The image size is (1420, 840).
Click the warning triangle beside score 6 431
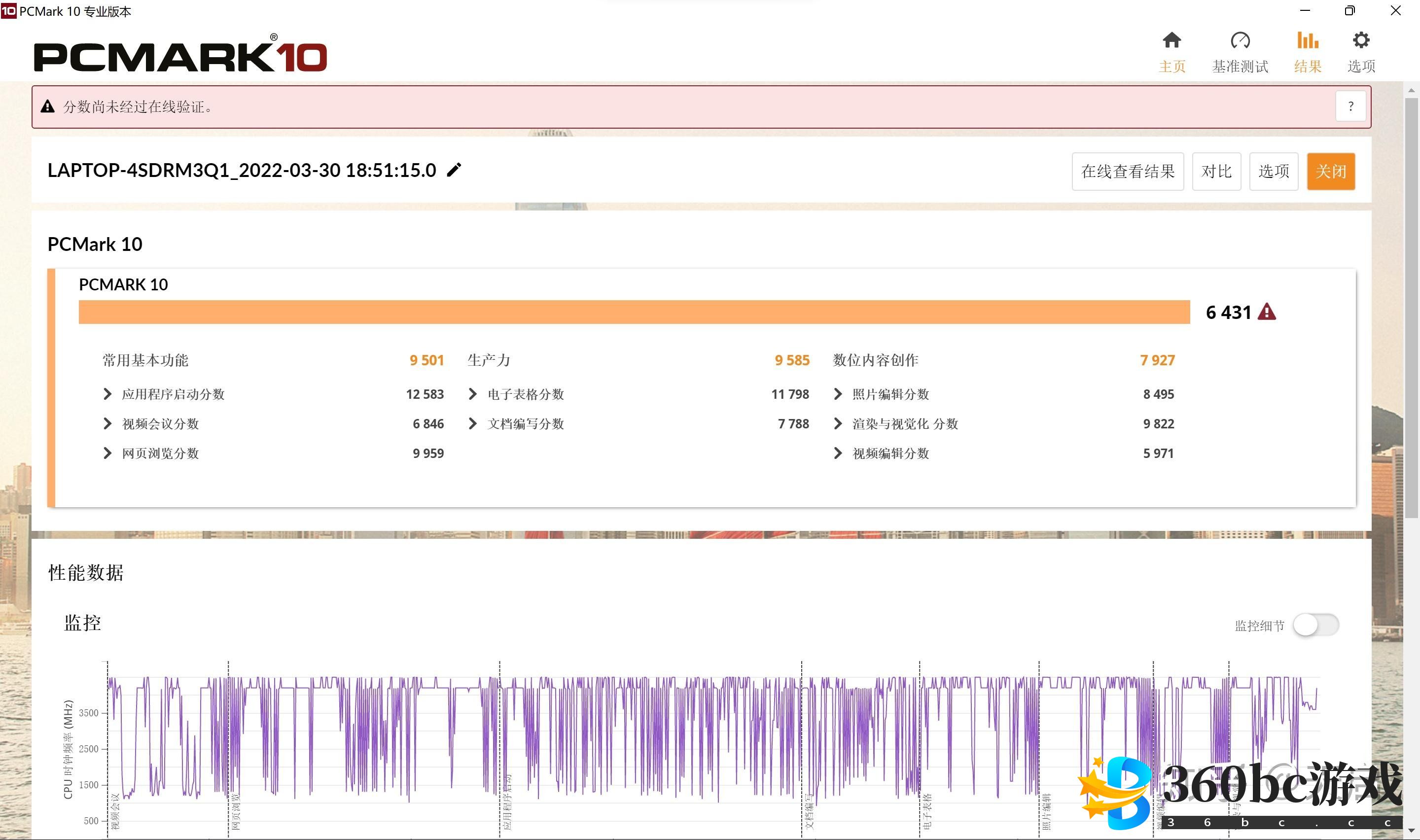1267,312
